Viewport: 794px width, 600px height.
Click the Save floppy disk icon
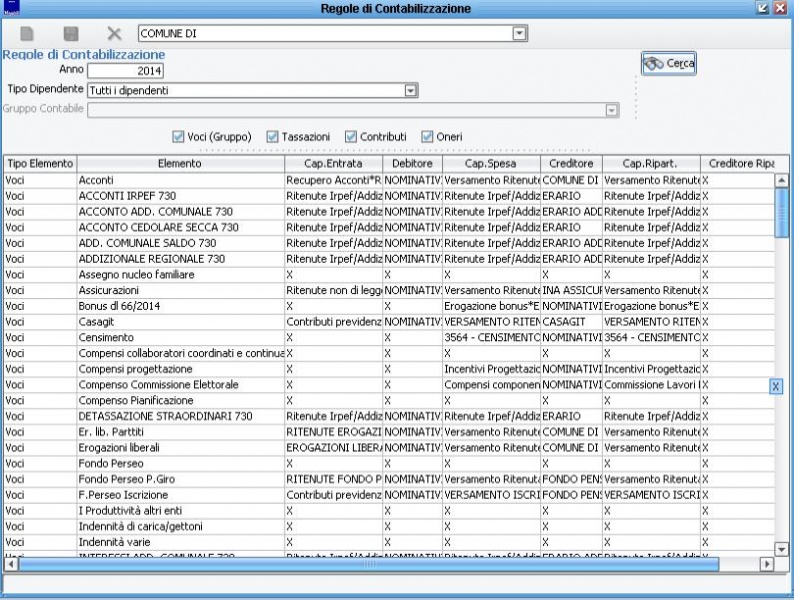(x=71, y=34)
